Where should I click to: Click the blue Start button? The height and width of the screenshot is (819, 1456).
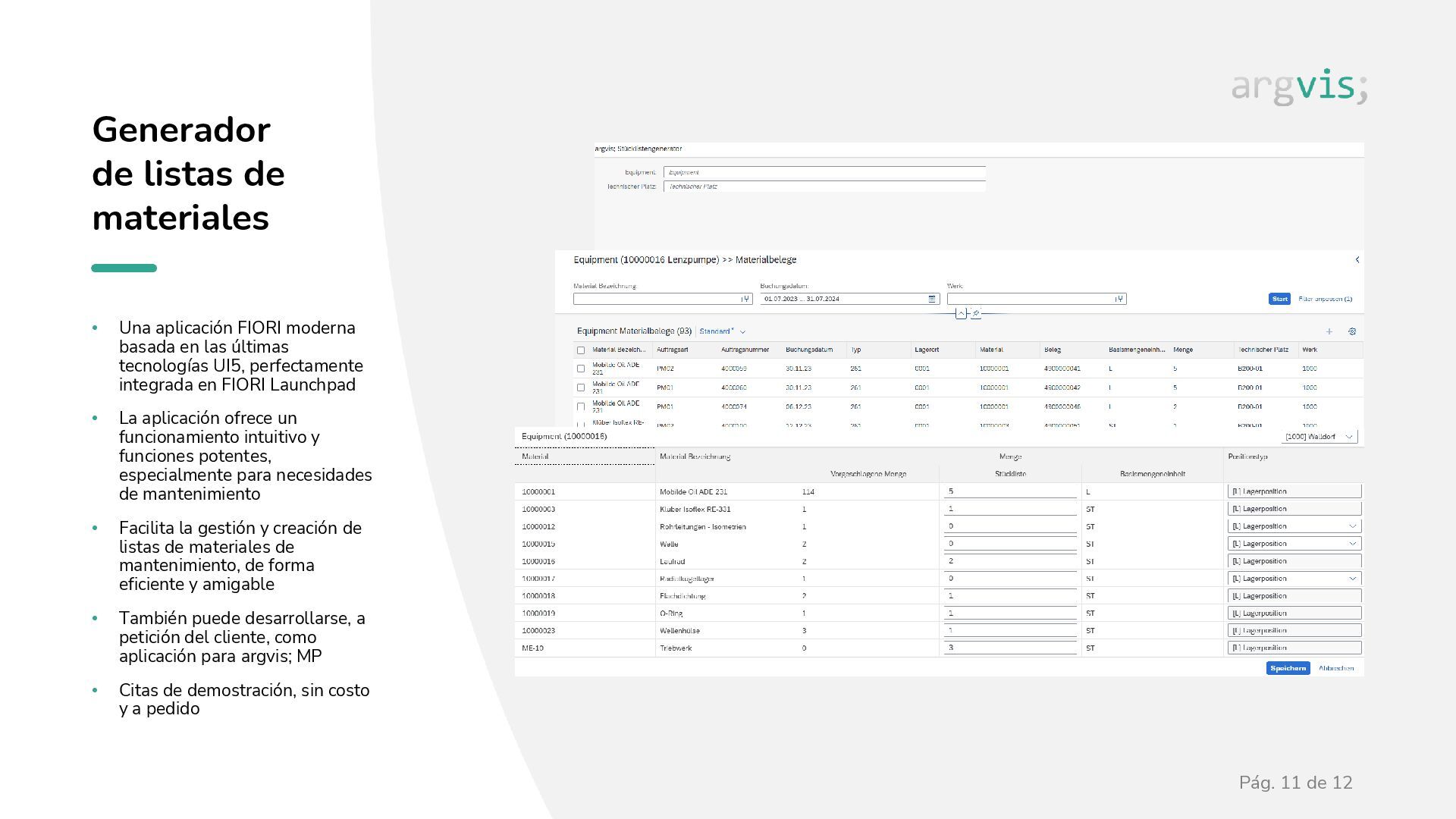pyautogui.click(x=1279, y=299)
